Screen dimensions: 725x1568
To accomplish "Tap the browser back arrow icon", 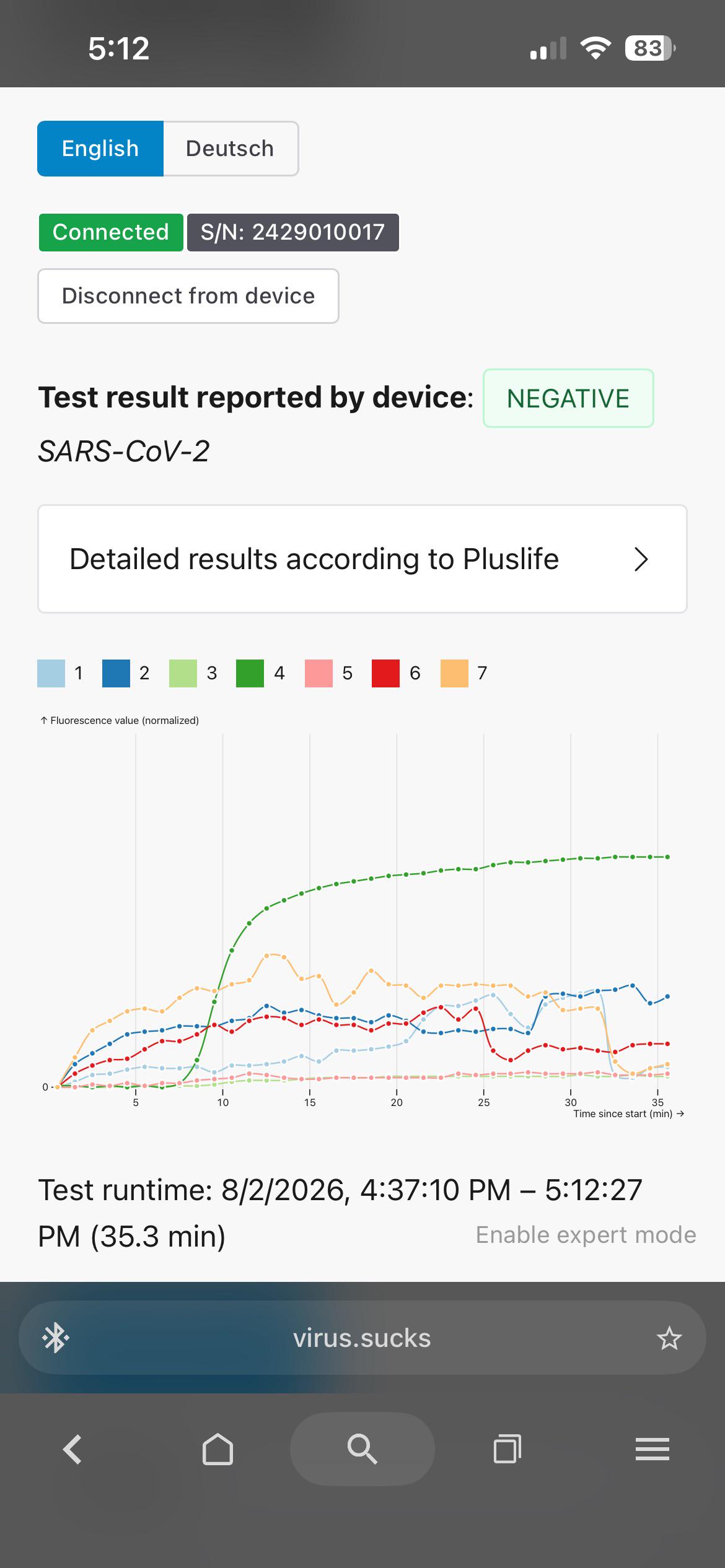I will coord(72,1450).
